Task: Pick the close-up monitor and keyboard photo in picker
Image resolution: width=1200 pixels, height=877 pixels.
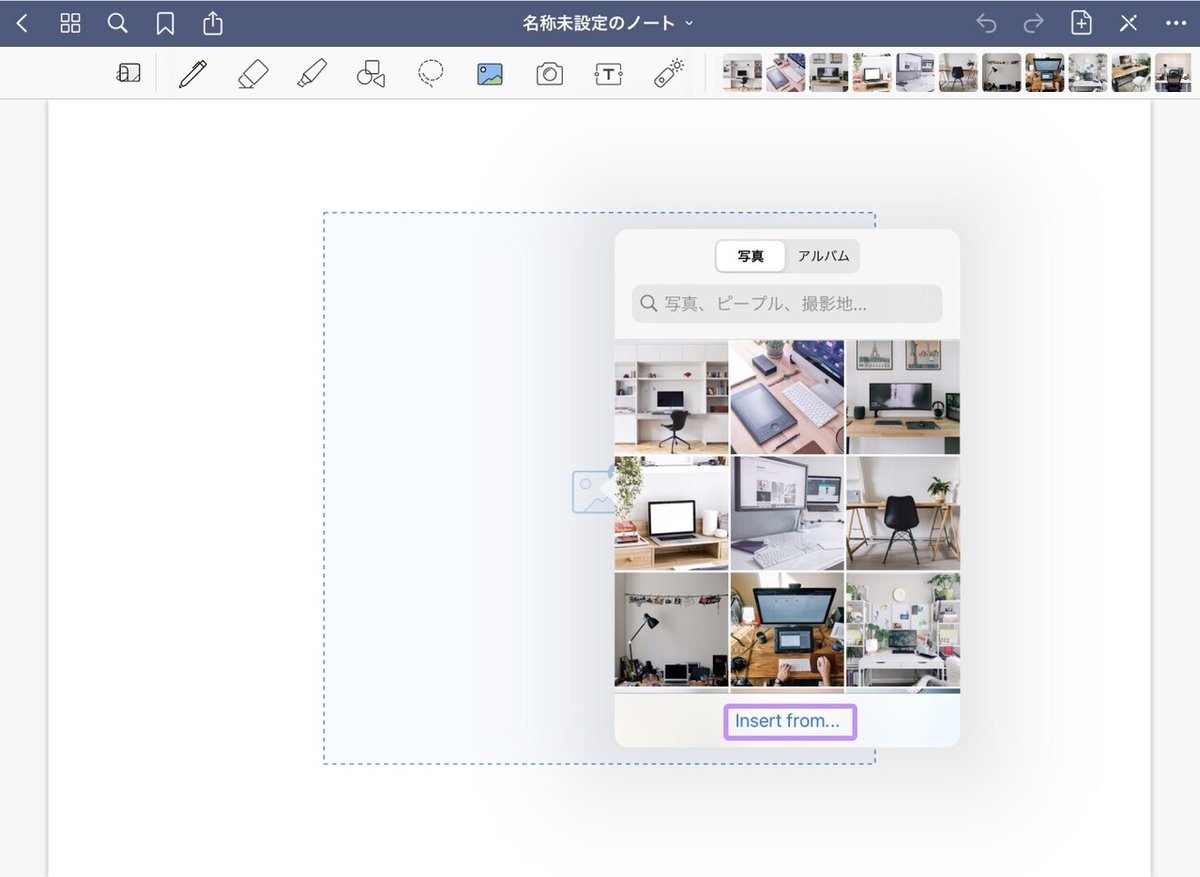Action: pos(787,513)
